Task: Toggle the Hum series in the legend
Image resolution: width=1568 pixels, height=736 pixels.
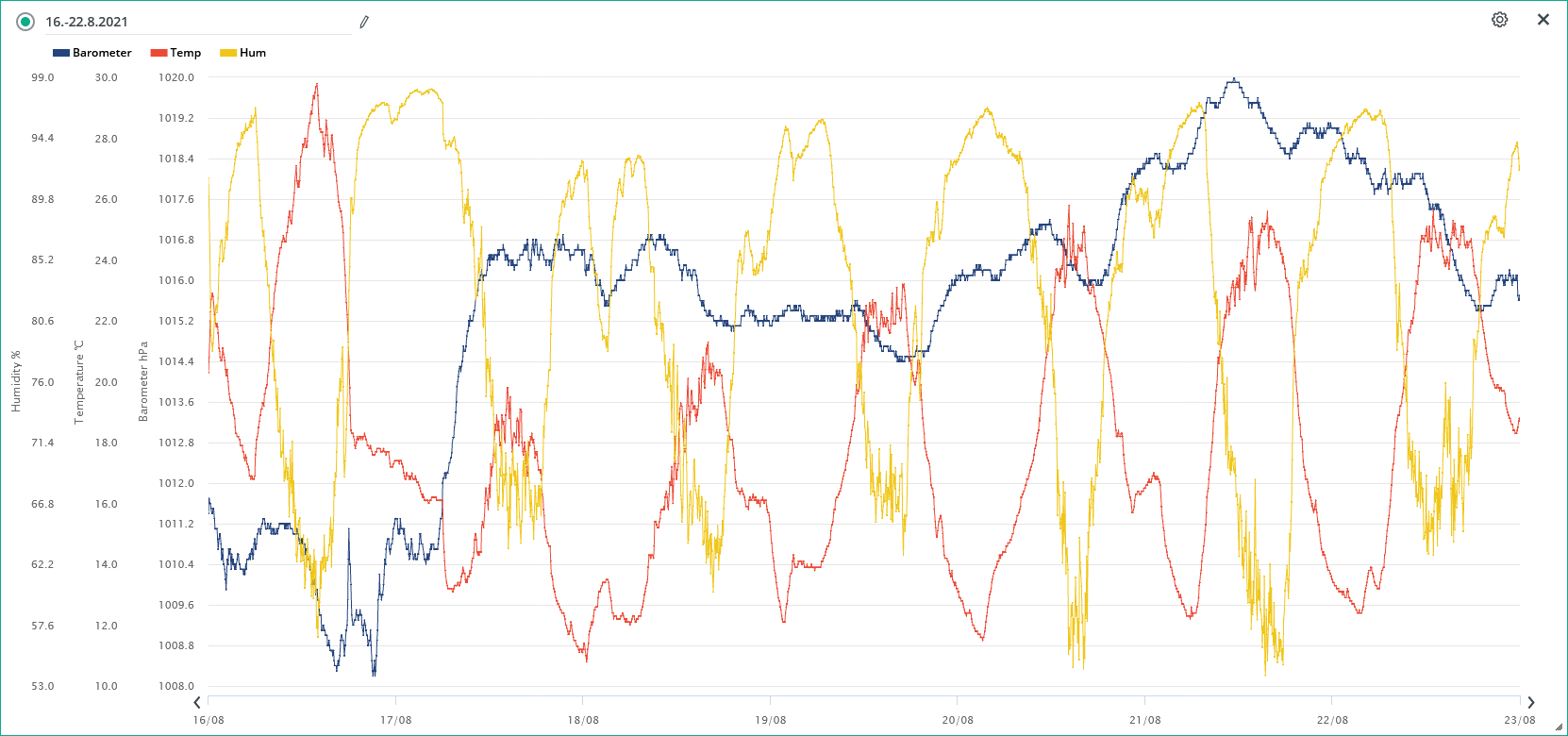Action: point(252,53)
